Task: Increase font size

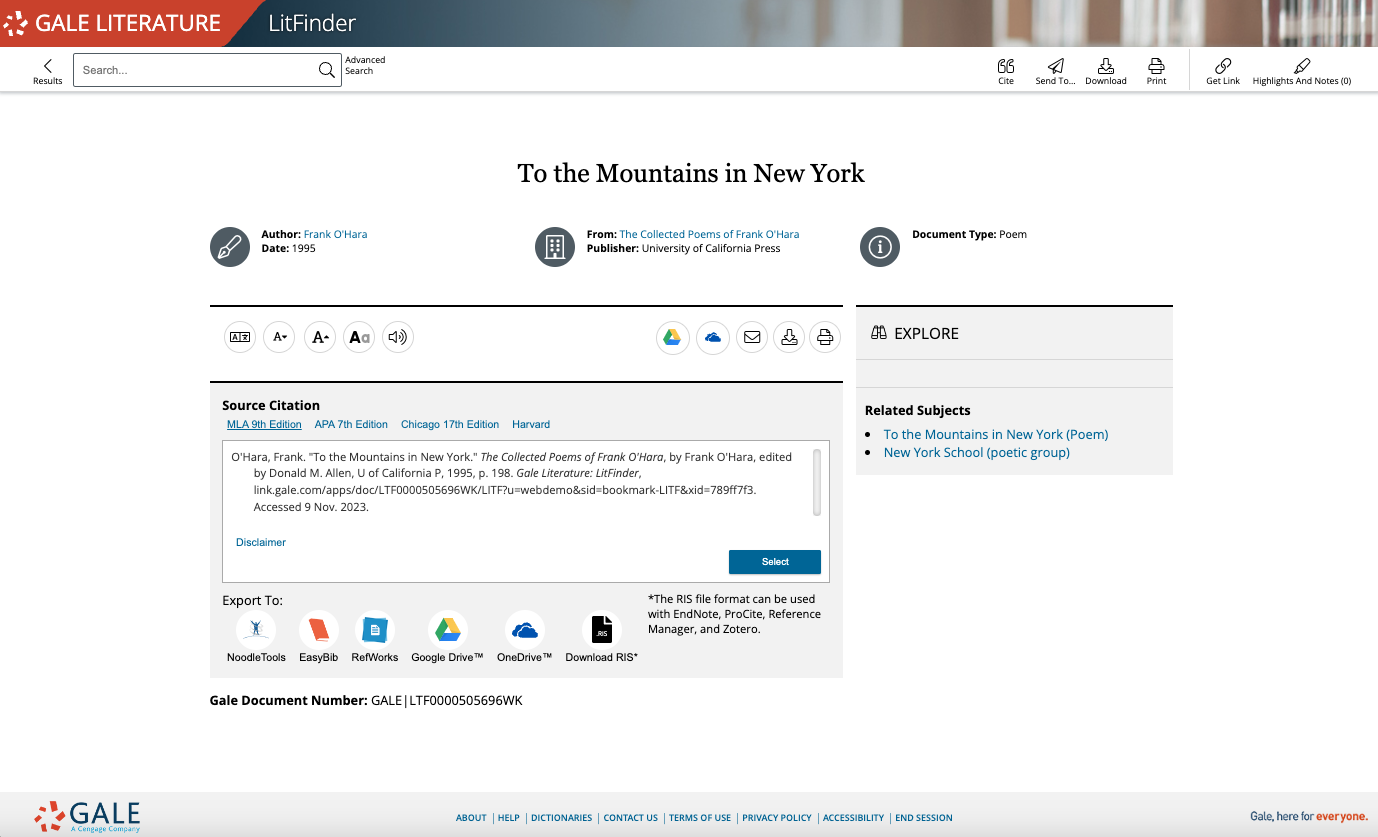Action: [320, 337]
